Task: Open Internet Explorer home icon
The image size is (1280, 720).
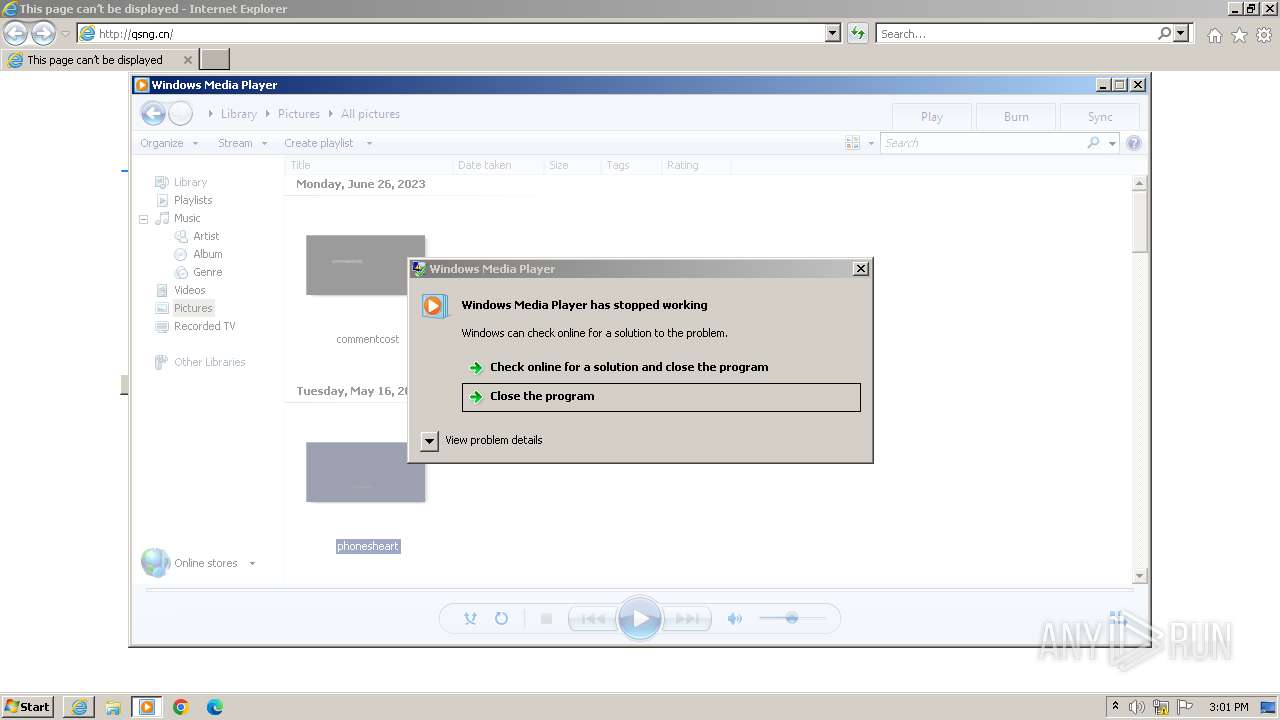Action: click(x=1214, y=35)
